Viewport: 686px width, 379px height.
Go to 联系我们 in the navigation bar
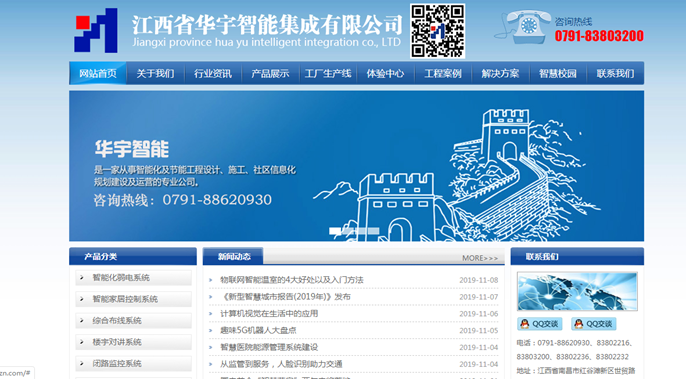point(615,73)
